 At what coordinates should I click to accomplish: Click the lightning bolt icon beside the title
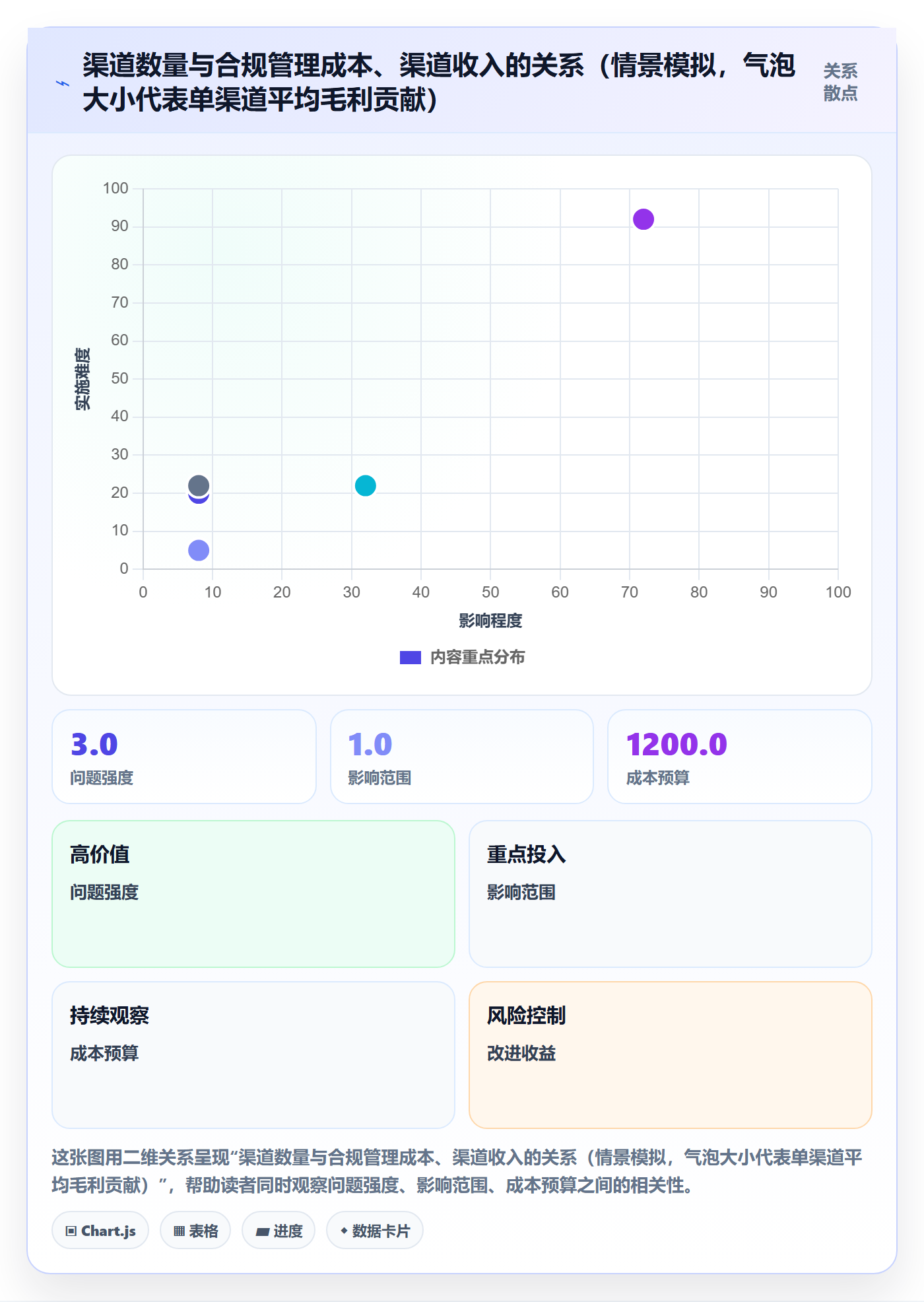(x=63, y=83)
